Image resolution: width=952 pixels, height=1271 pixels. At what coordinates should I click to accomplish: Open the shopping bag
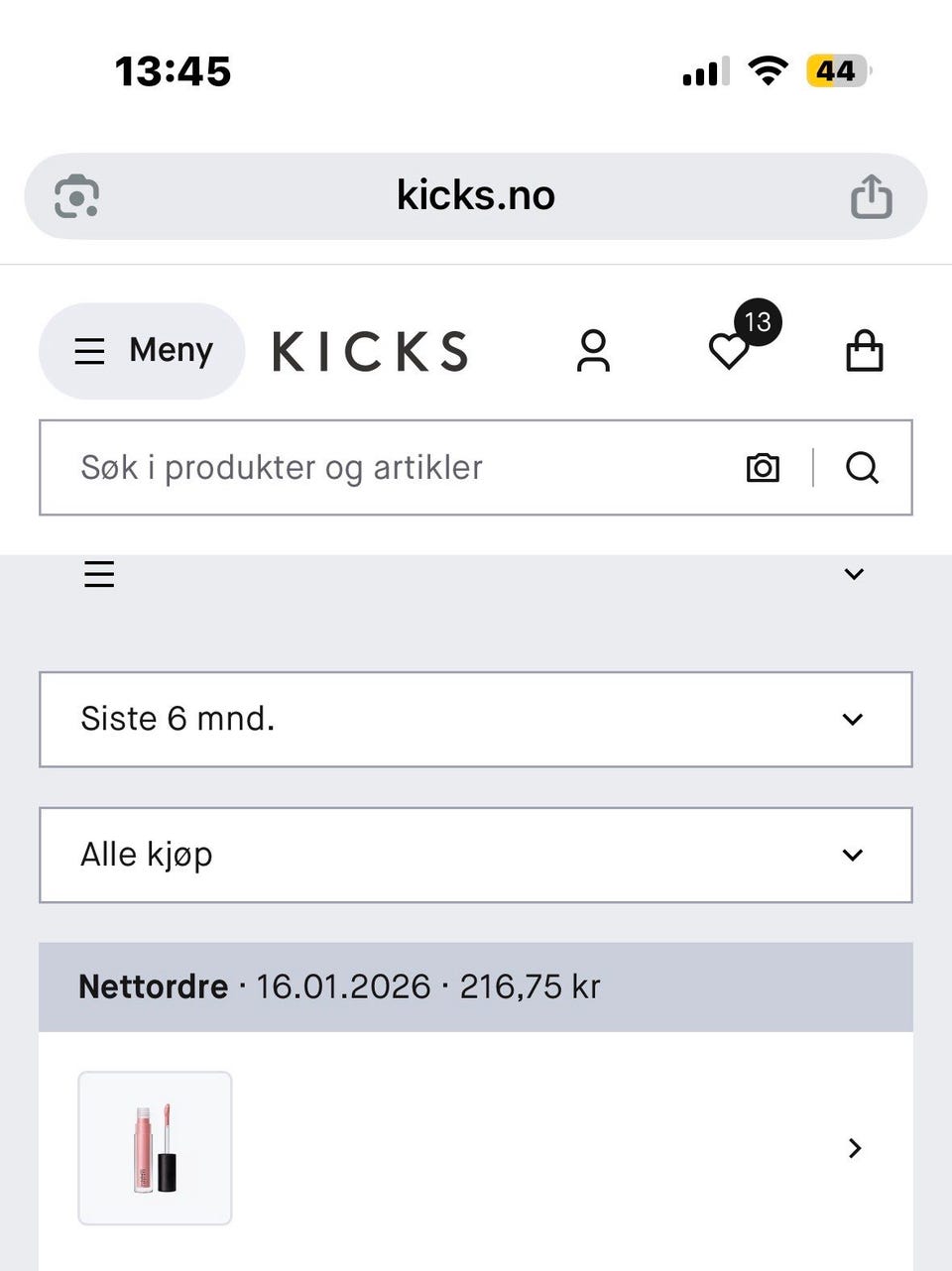(864, 351)
